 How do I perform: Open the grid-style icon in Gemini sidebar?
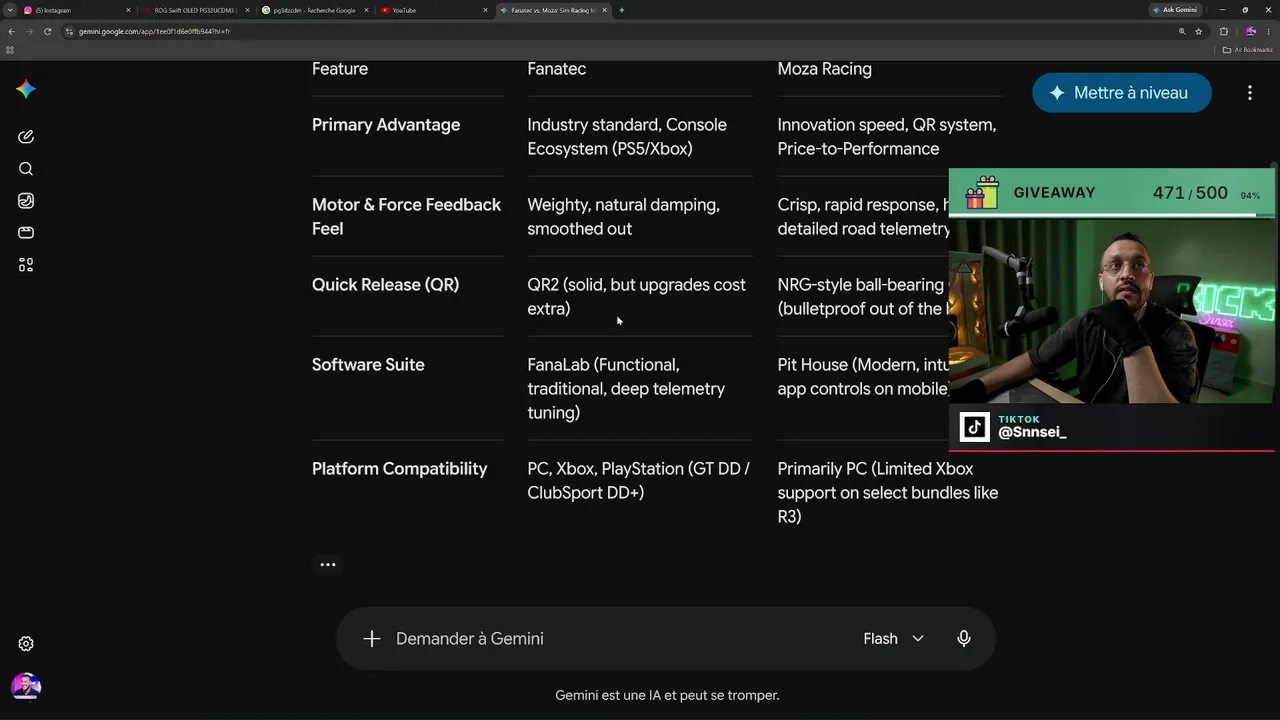26,265
